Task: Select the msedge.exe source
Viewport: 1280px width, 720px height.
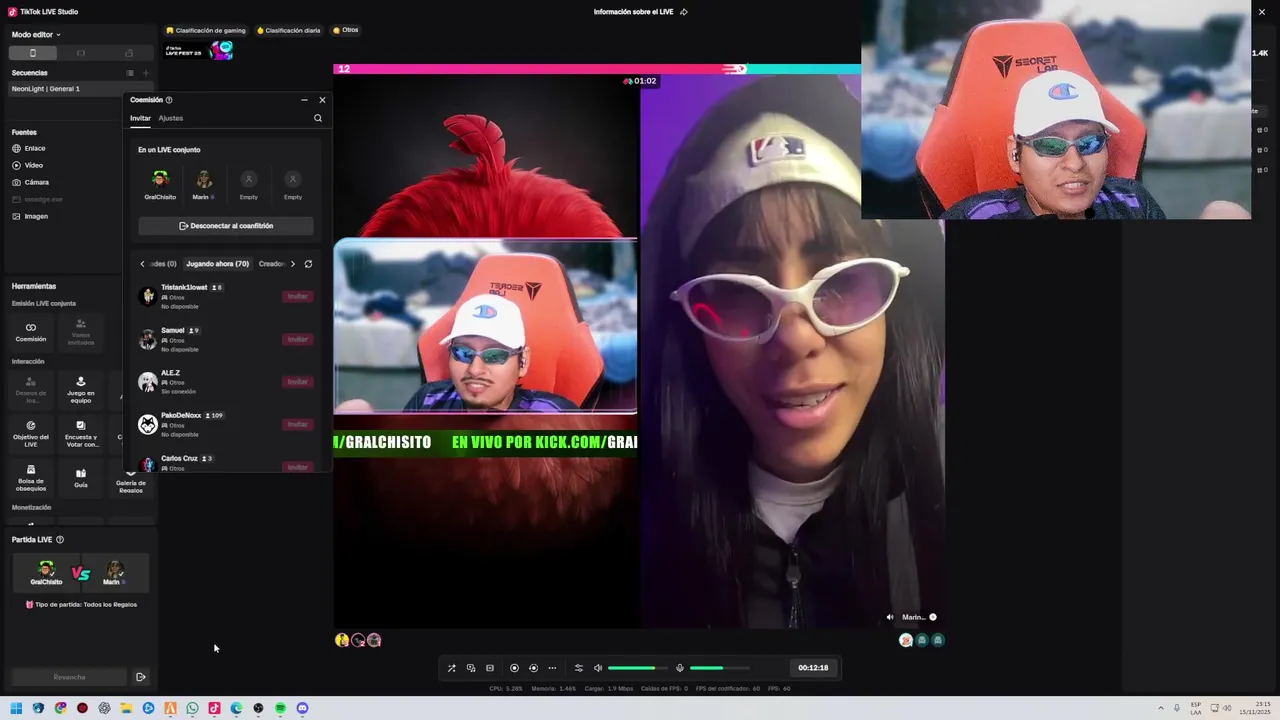Action: (x=37, y=199)
